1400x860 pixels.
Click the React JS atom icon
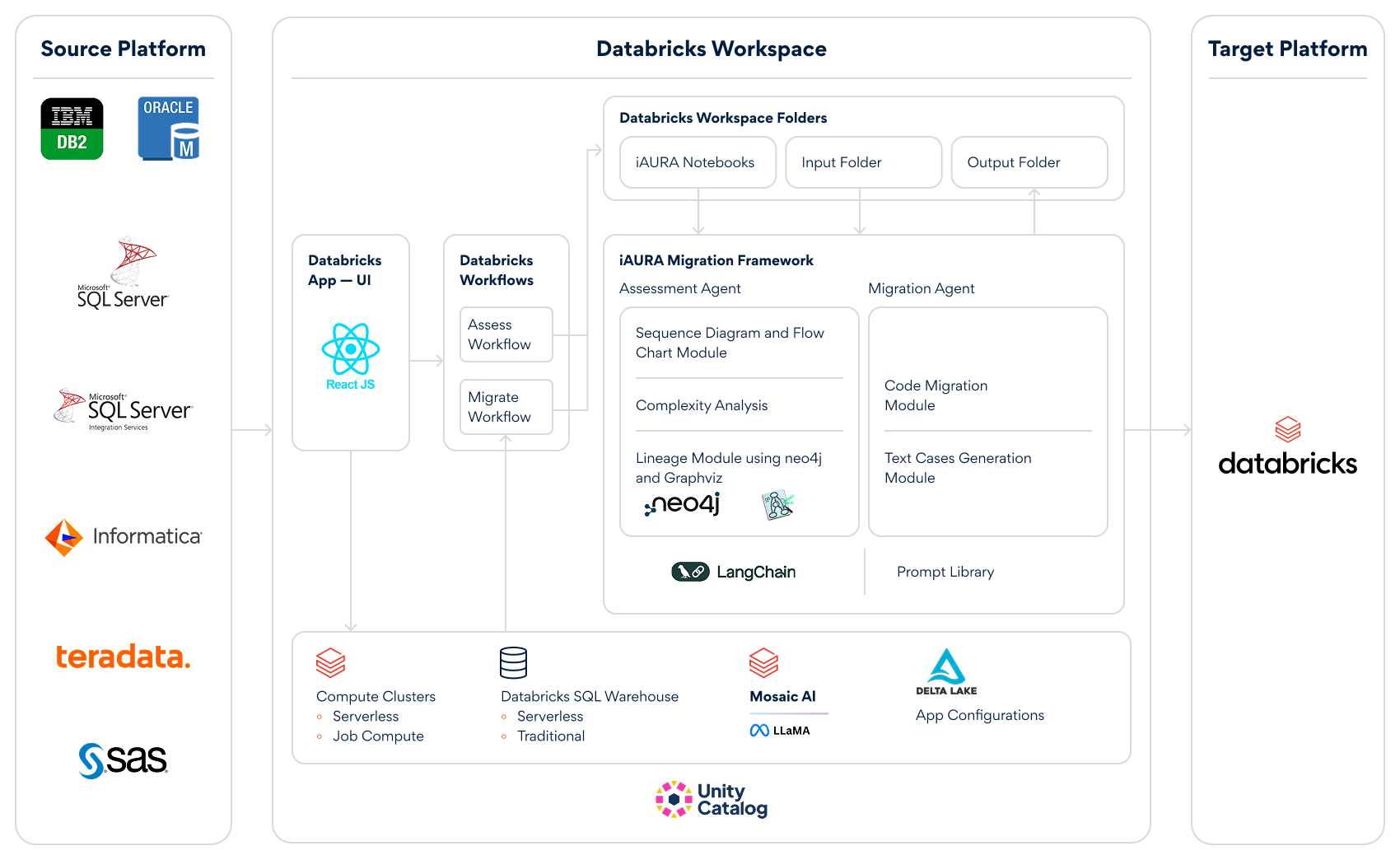(x=351, y=349)
